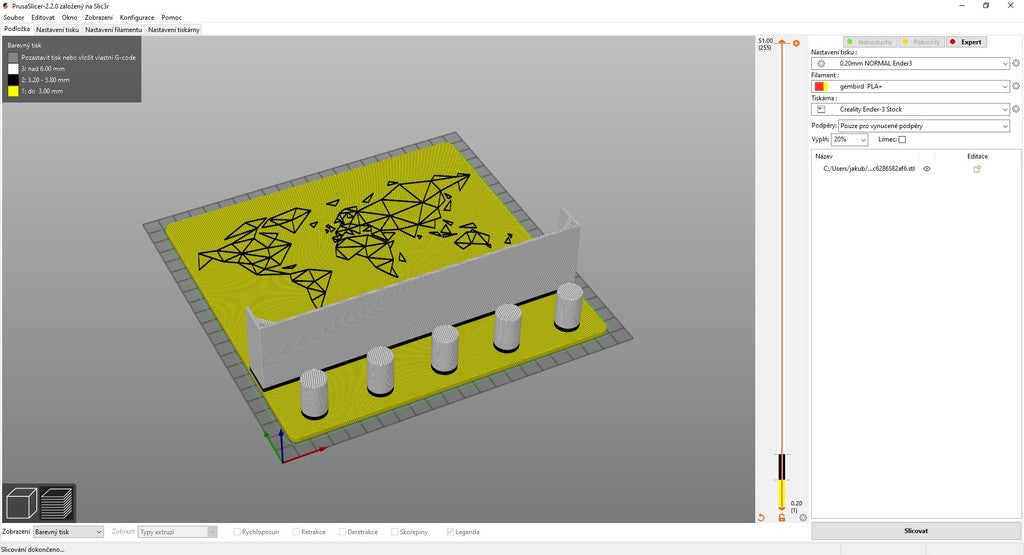Switch to 3D editor cube view

[x=21, y=503]
